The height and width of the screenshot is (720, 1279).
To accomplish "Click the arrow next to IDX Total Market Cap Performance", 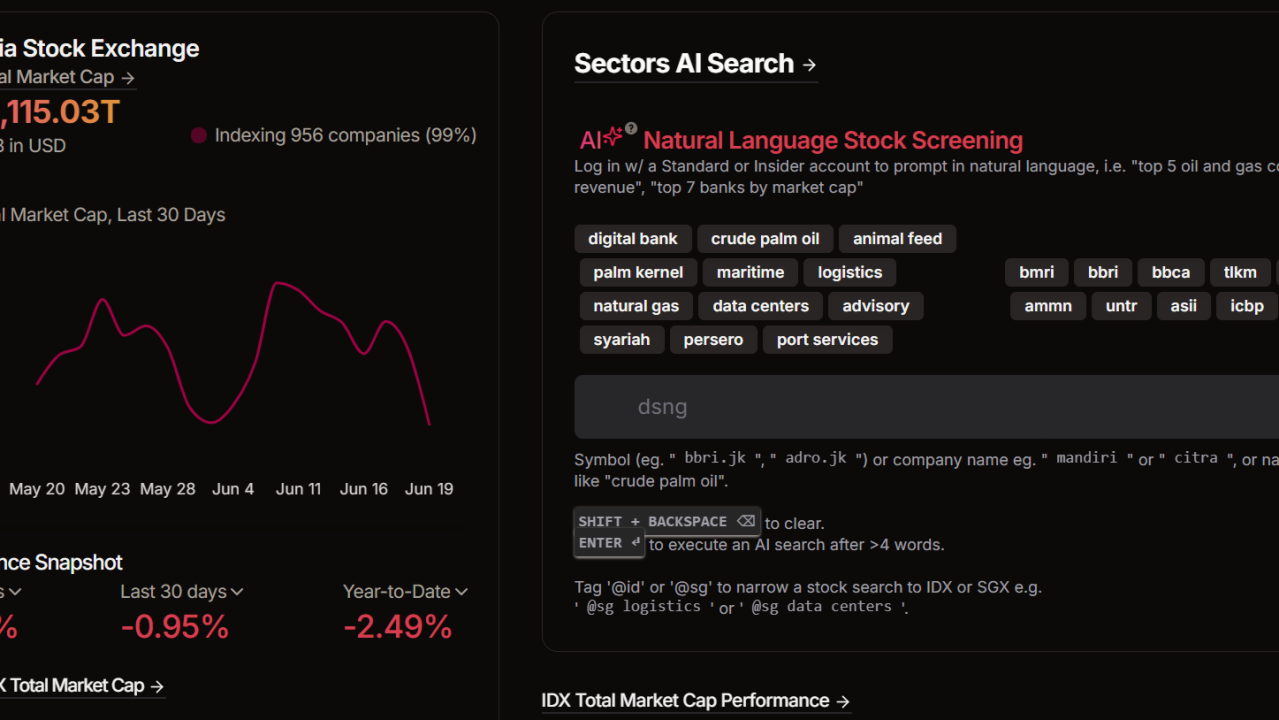I will [x=843, y=701].
